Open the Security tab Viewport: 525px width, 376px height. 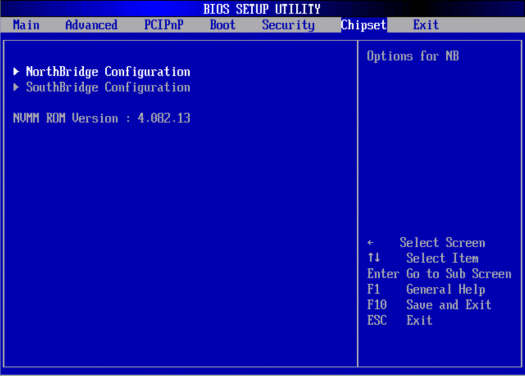(x=288, y=25)
